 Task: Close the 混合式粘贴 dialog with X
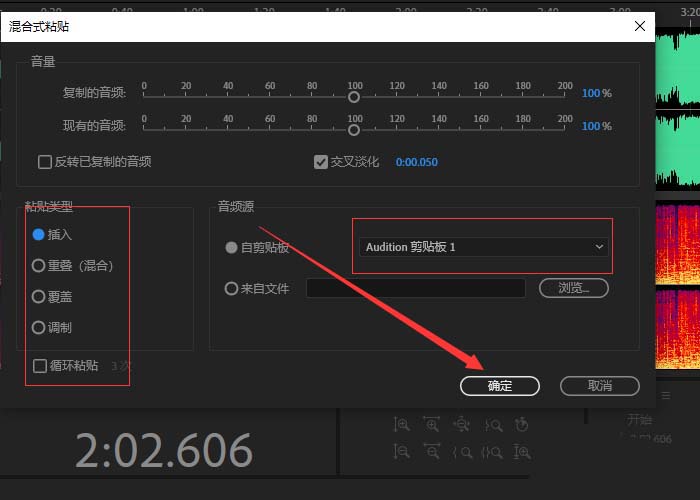coord(638,26)
